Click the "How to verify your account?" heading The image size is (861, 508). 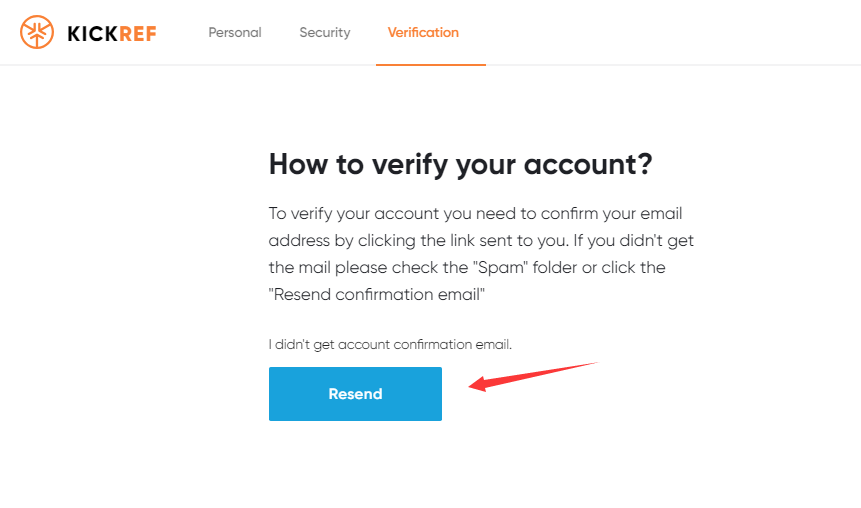point(460,165)
